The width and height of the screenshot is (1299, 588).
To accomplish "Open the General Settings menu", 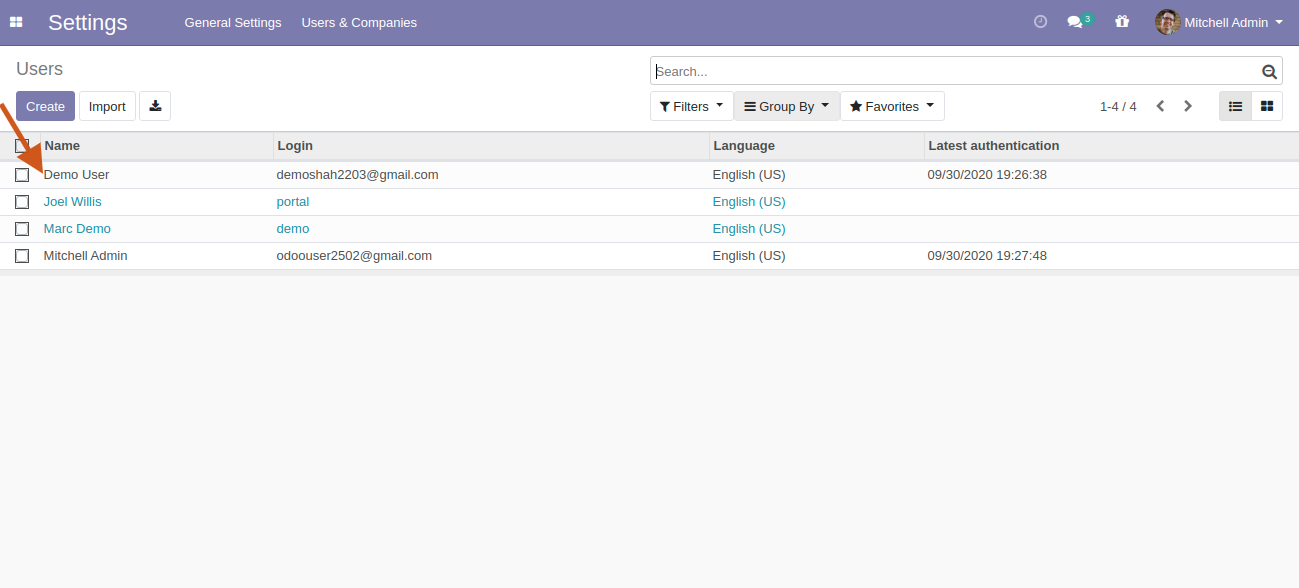I will coord(233,22).
